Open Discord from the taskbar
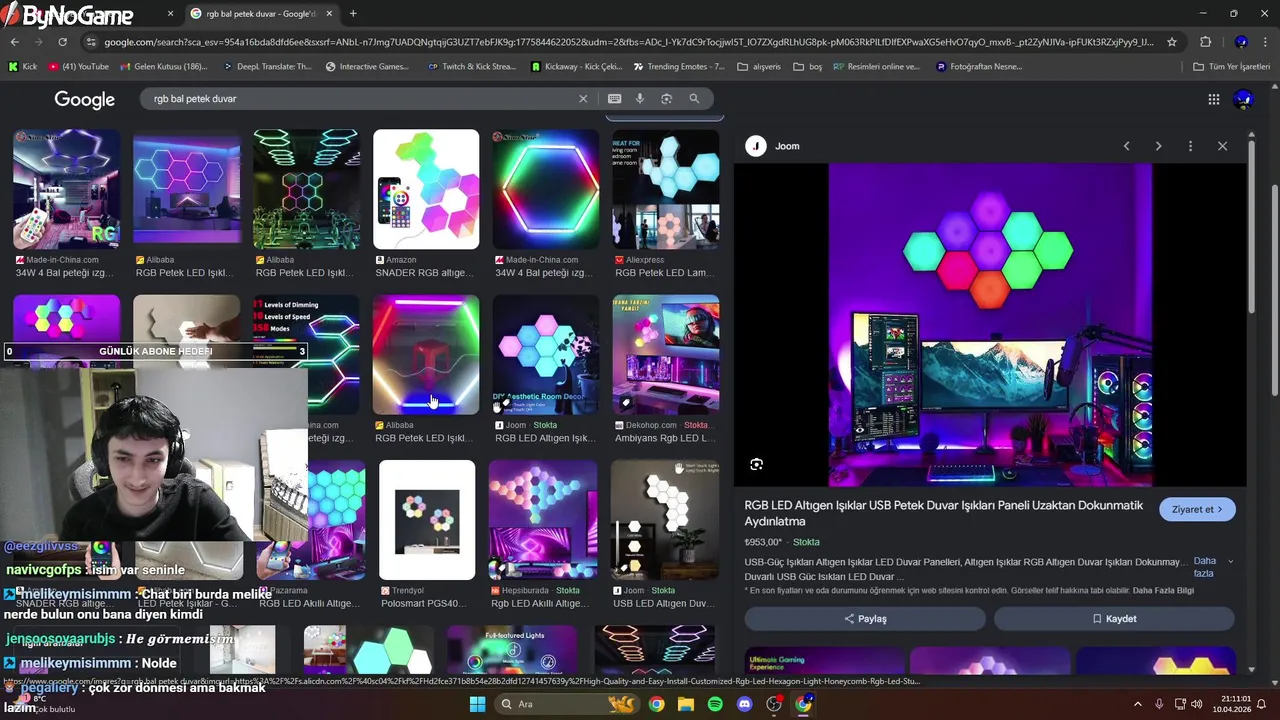 point(744,704)
